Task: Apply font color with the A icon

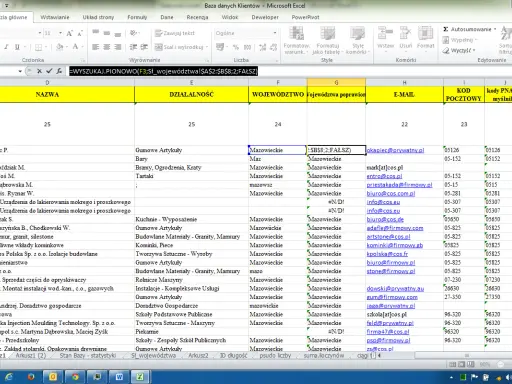Action: (x=75, y=47)
